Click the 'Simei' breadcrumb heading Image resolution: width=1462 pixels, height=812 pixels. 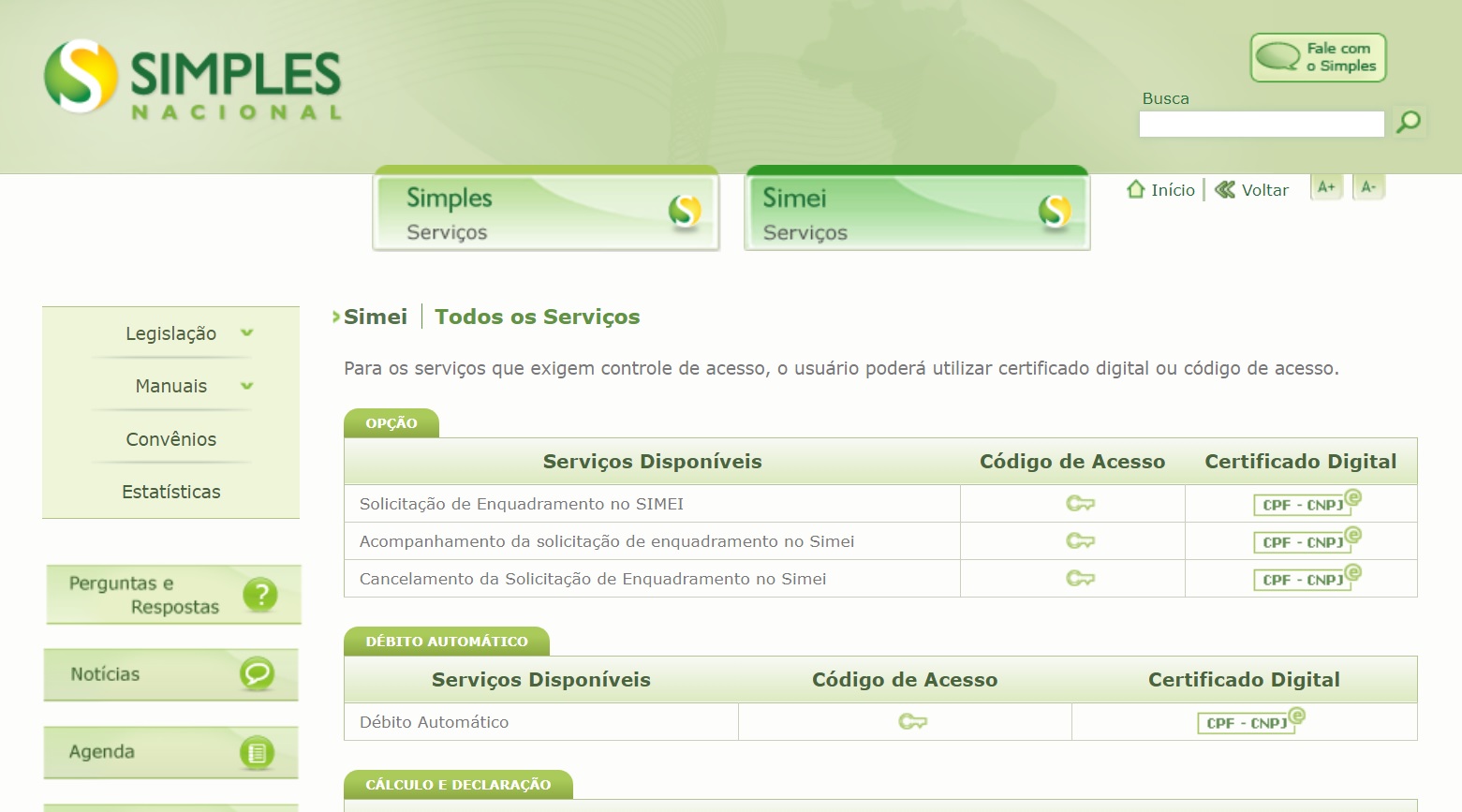point(376,317)
